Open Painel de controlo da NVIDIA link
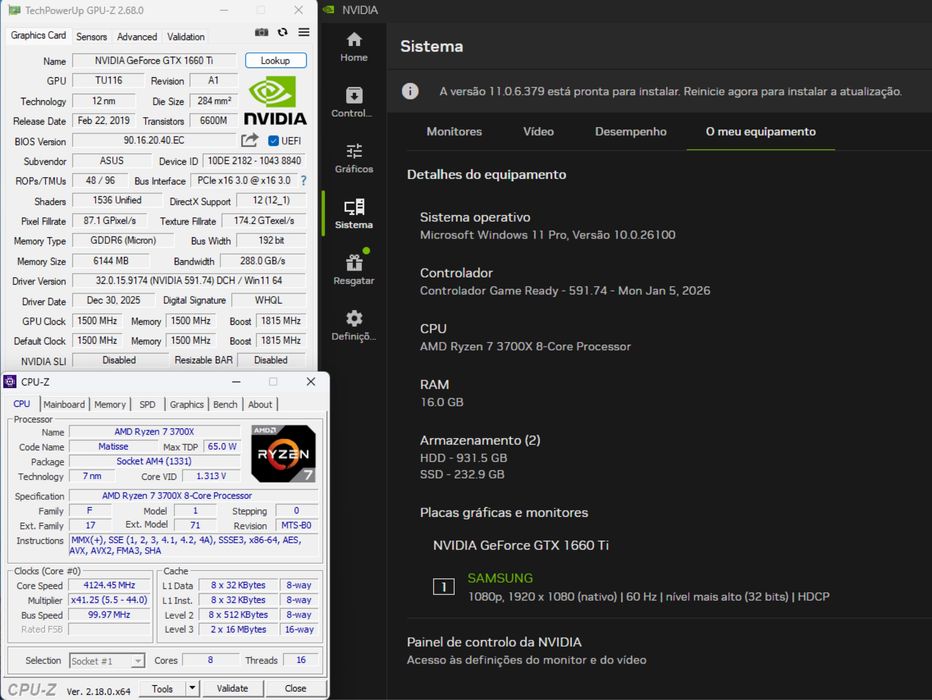This screenshot has height=700, width=932. (x=494, y=642)
